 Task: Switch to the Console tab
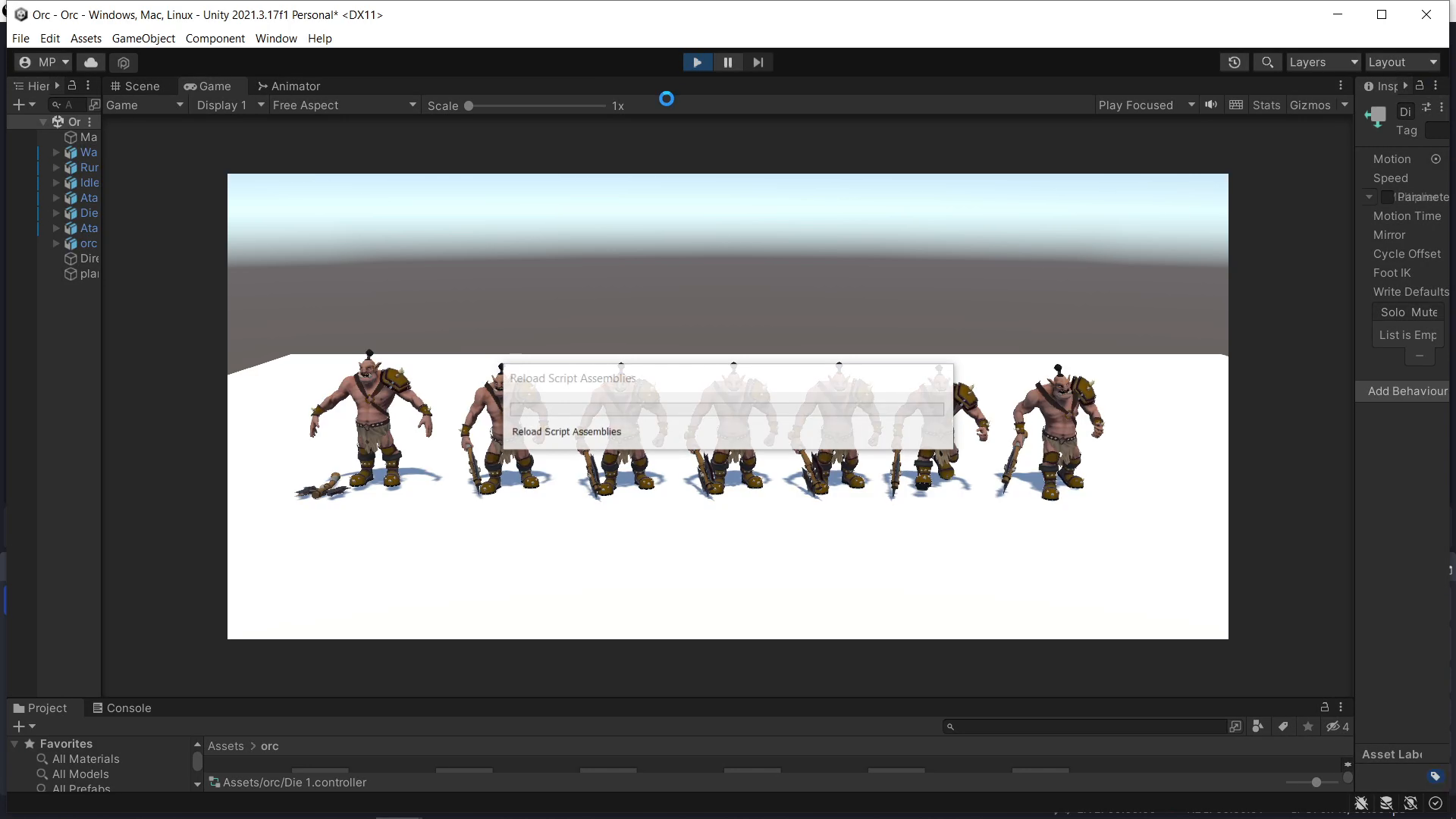122,708
